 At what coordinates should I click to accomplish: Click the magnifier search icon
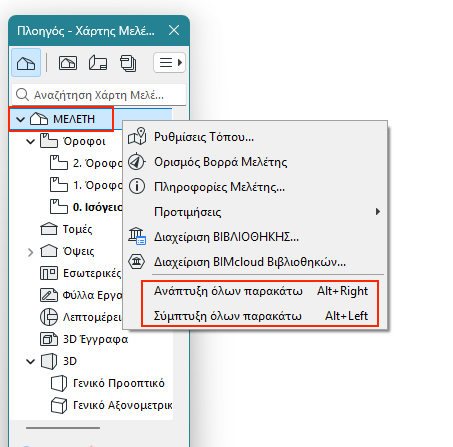point(22,95)
